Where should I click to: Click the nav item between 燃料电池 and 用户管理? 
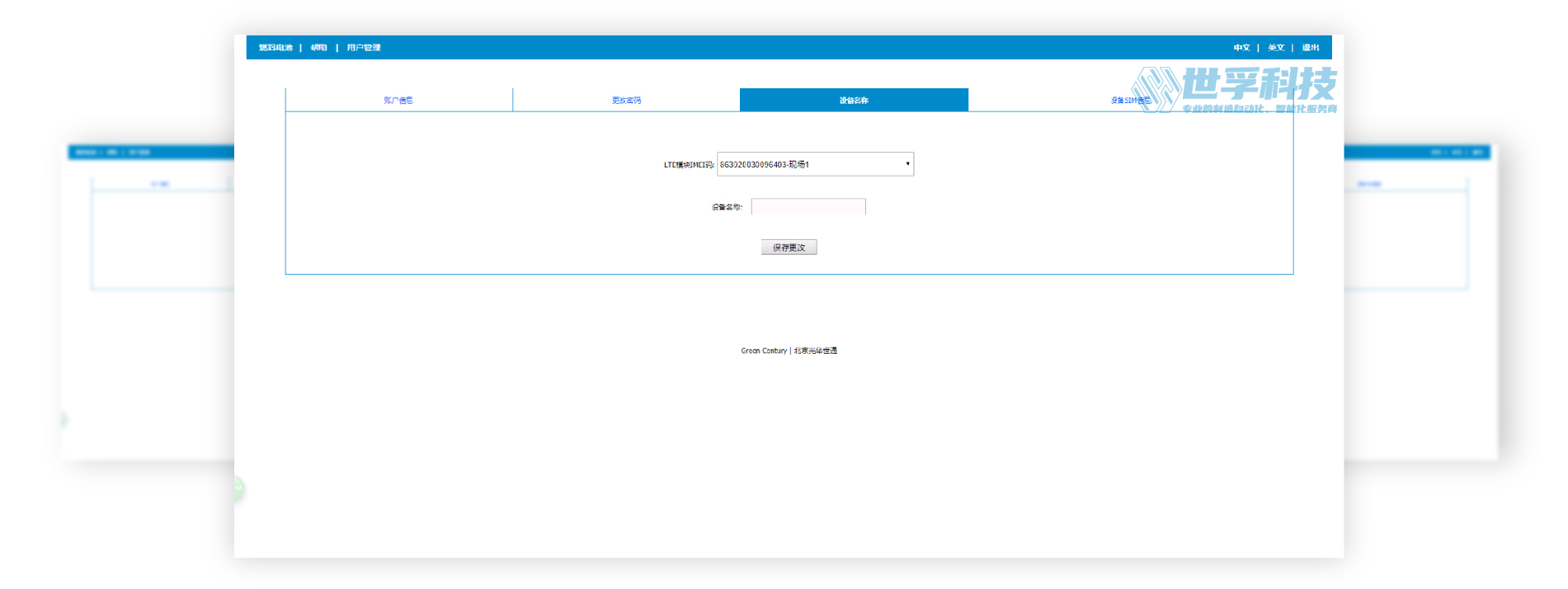click(319, 48)
